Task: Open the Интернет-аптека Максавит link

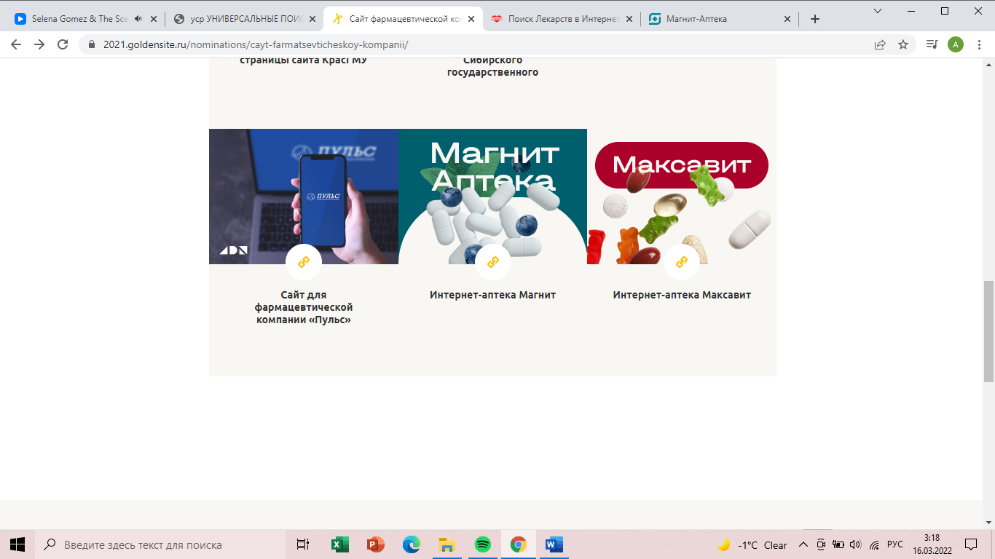Action: [x=682, y=295]
